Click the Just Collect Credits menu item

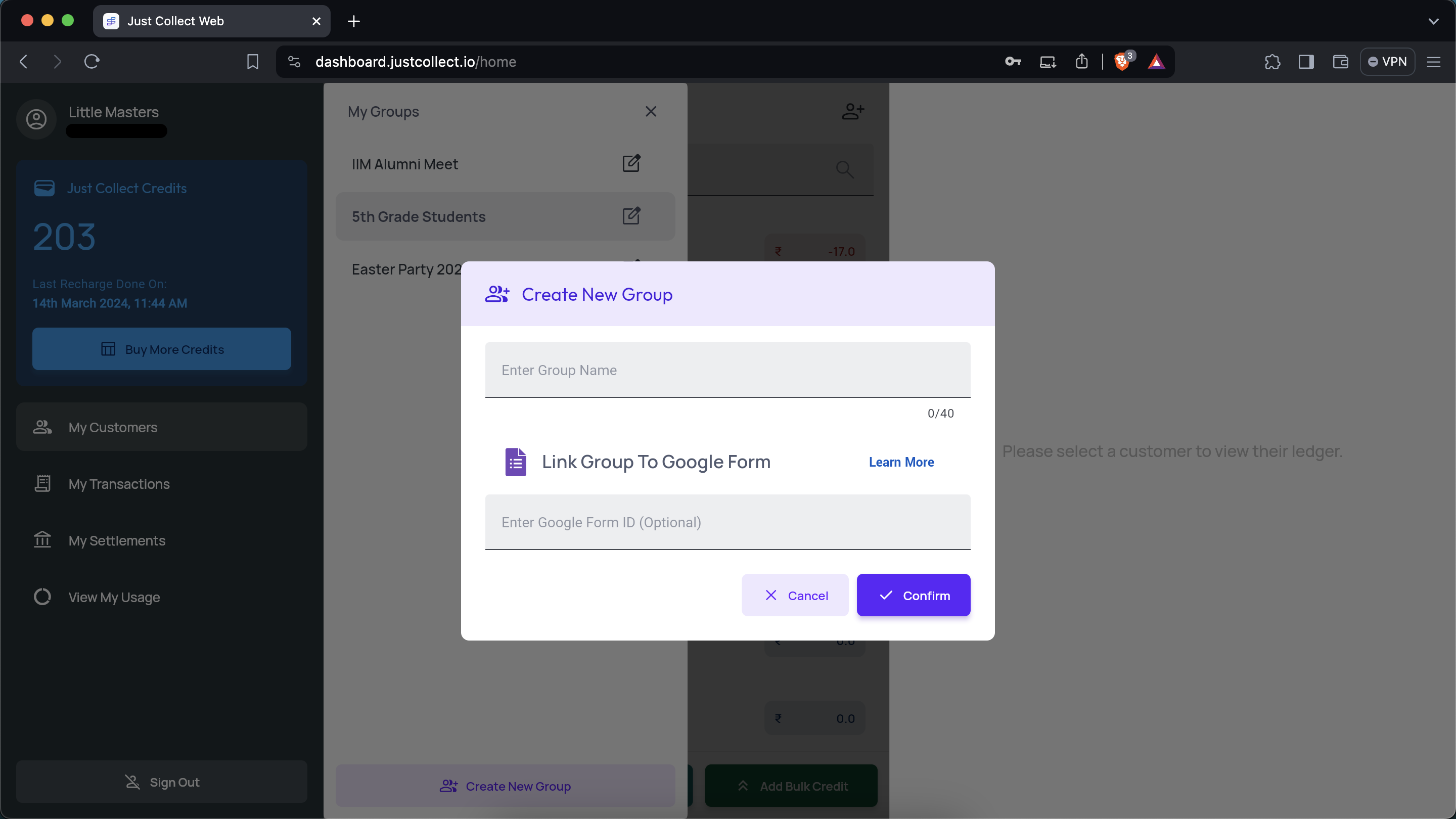click(x=127, y=188)
